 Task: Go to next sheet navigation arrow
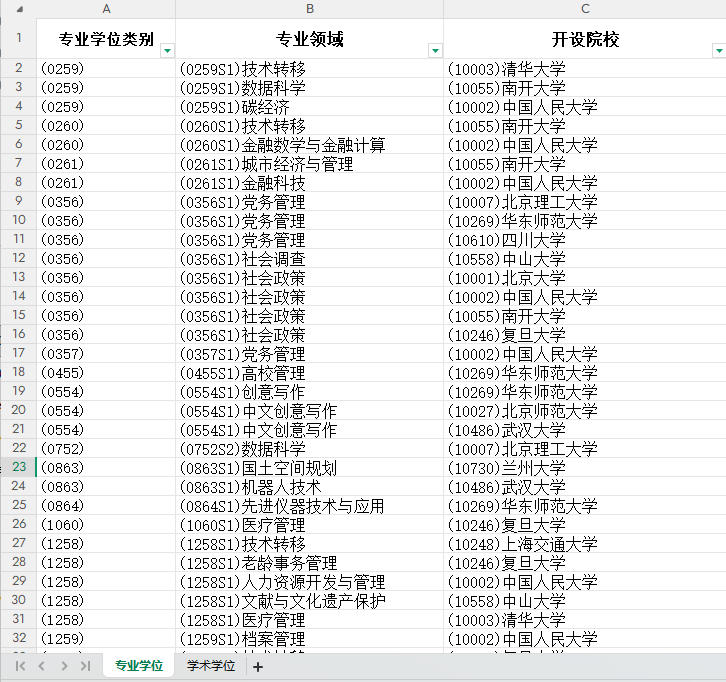(64, 666)
